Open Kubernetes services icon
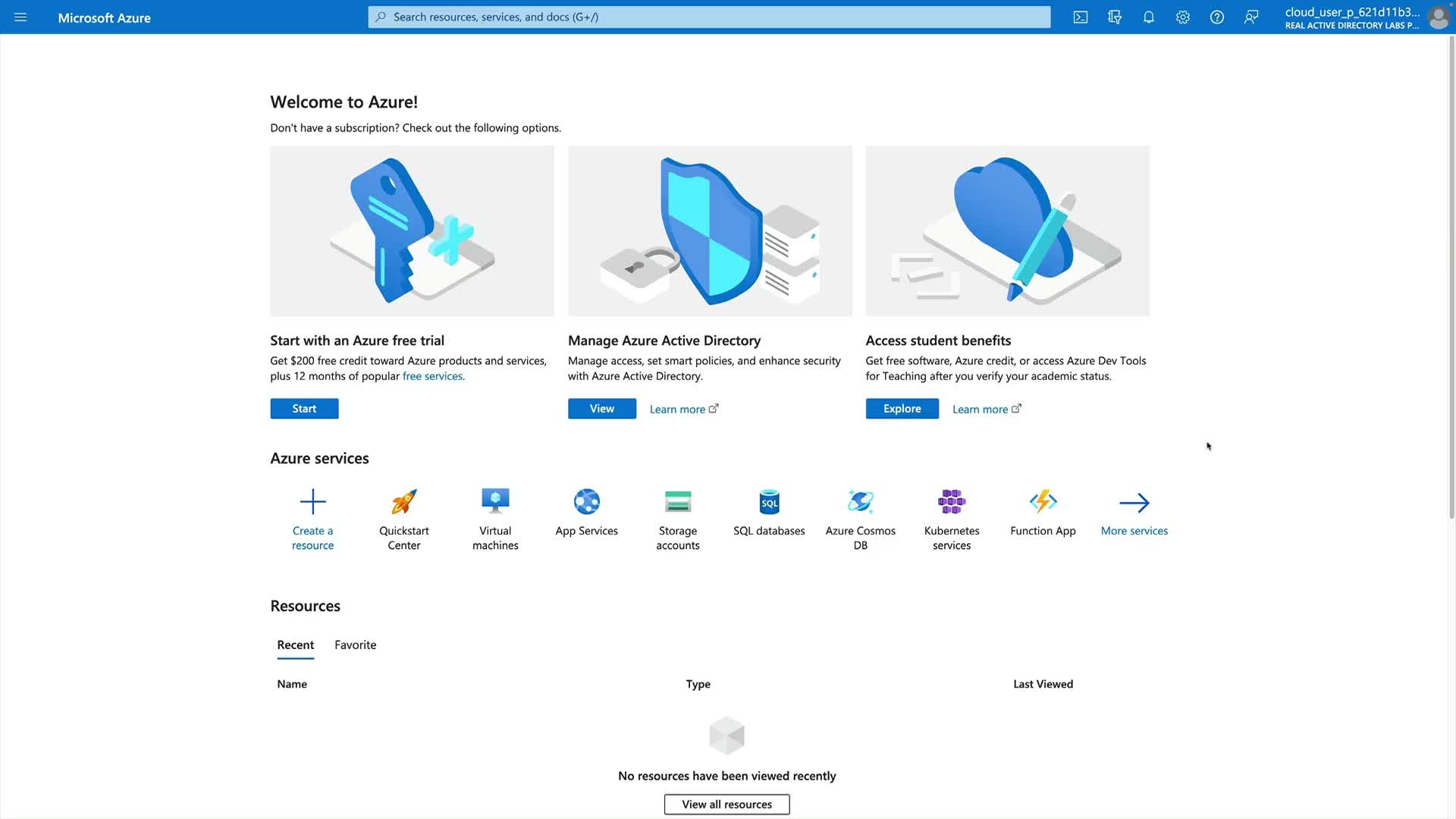 (x=952, y=503)
